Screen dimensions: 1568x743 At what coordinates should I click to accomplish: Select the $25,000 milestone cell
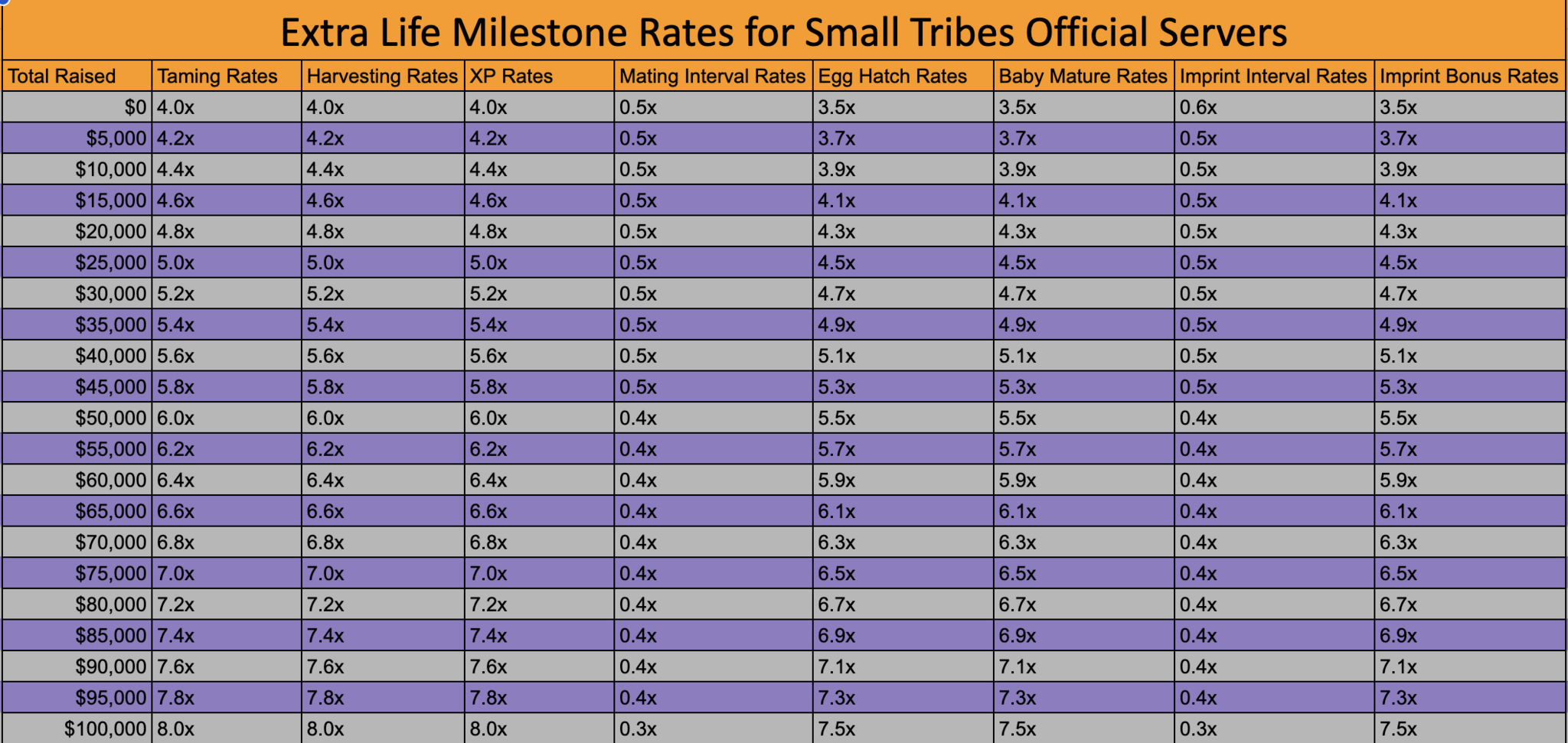(x=110, y=263)
